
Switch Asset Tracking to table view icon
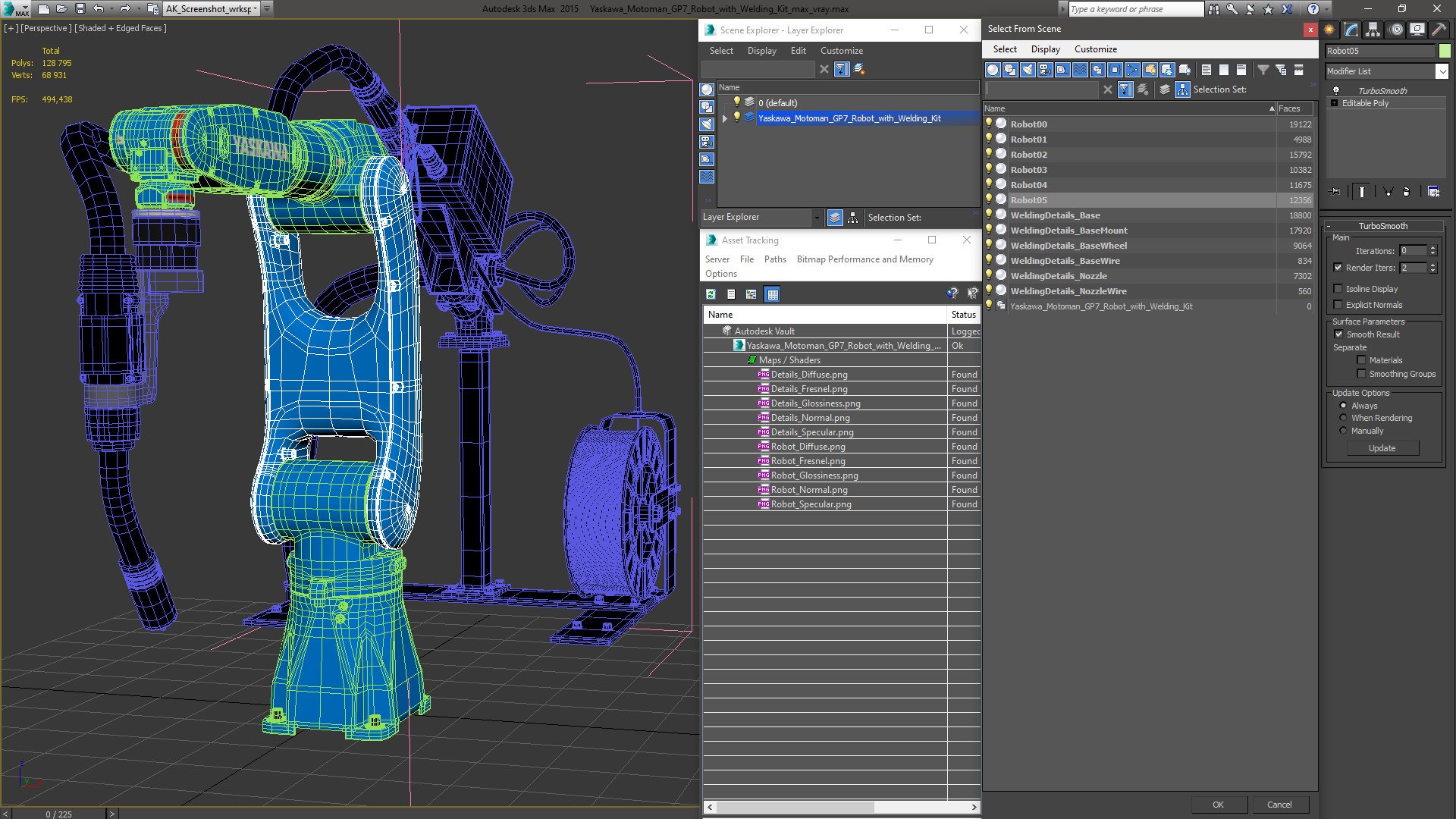pos(772,294)
